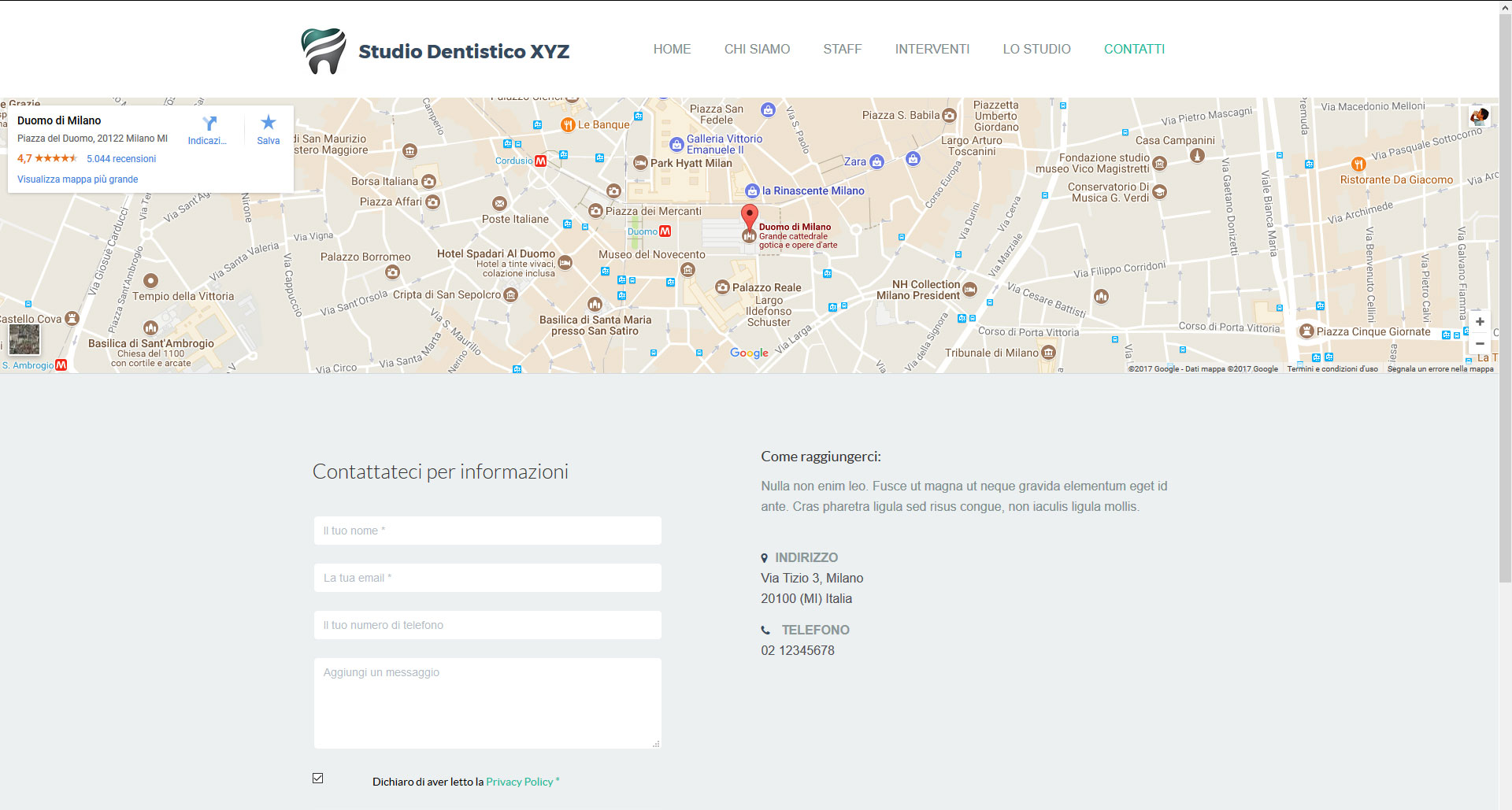Click Museo del Novecento museum icon

pos(687,270)
